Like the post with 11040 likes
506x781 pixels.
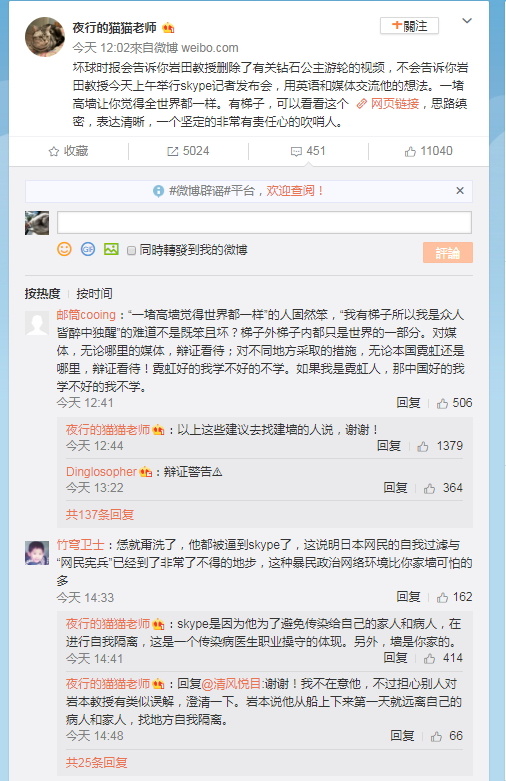428,151
